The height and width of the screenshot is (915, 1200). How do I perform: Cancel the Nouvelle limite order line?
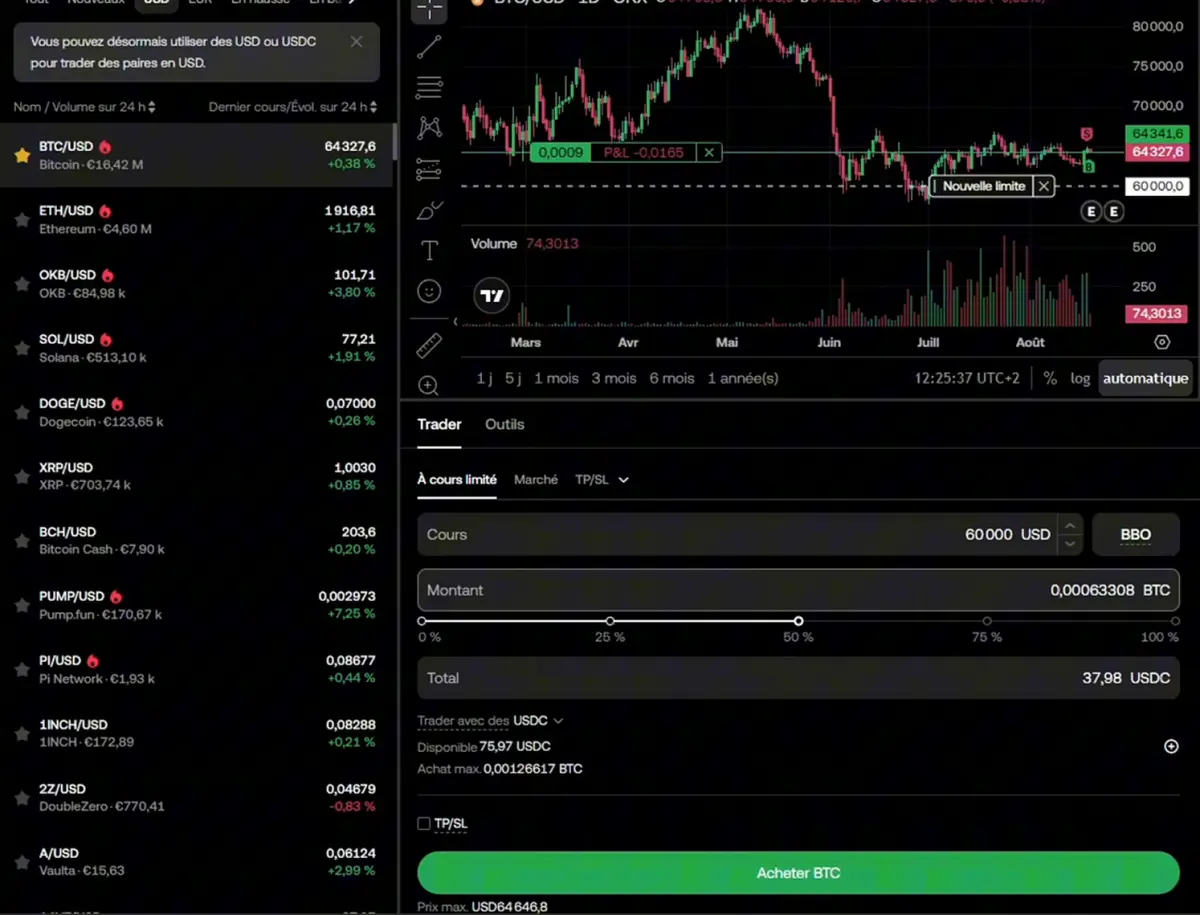point(1043,186)
